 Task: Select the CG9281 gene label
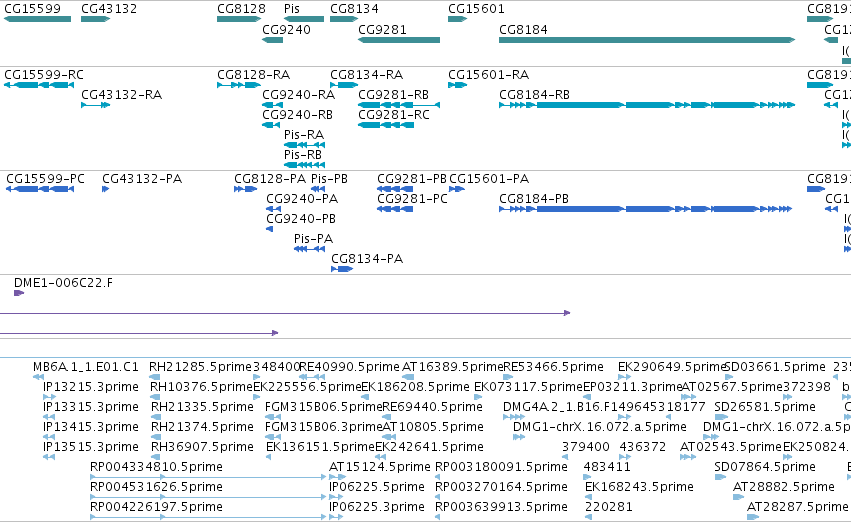pos(382,29)
